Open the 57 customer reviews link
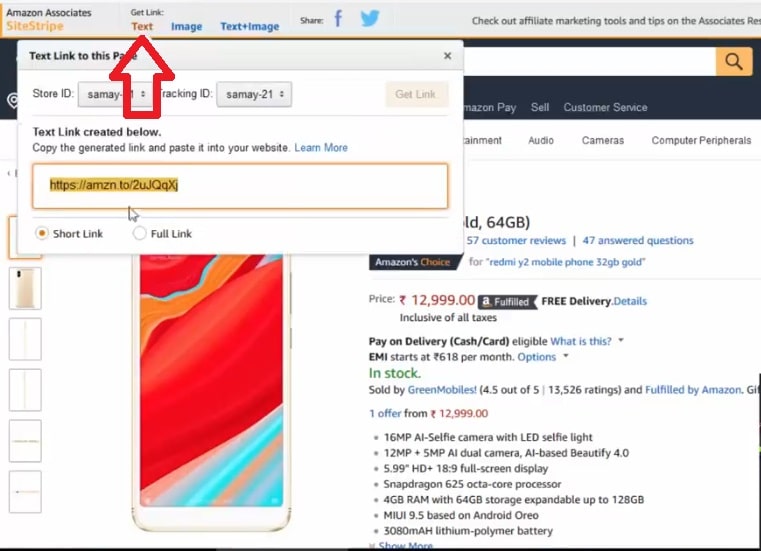This screenshot has width=761, height=551. tap(516, 241)
